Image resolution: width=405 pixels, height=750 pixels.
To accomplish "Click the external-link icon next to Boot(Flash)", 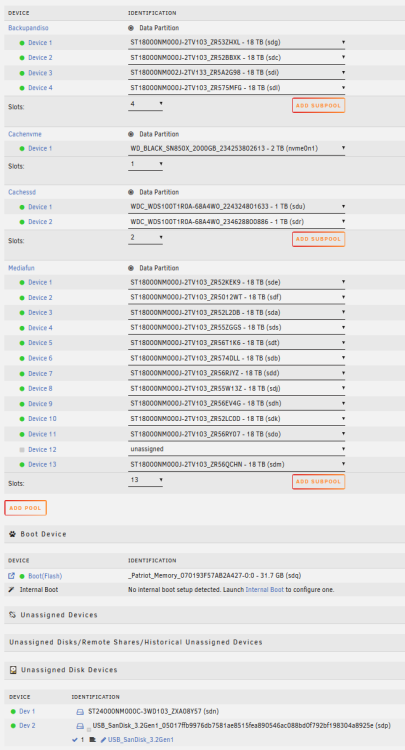I will click(x=12, y=576).
